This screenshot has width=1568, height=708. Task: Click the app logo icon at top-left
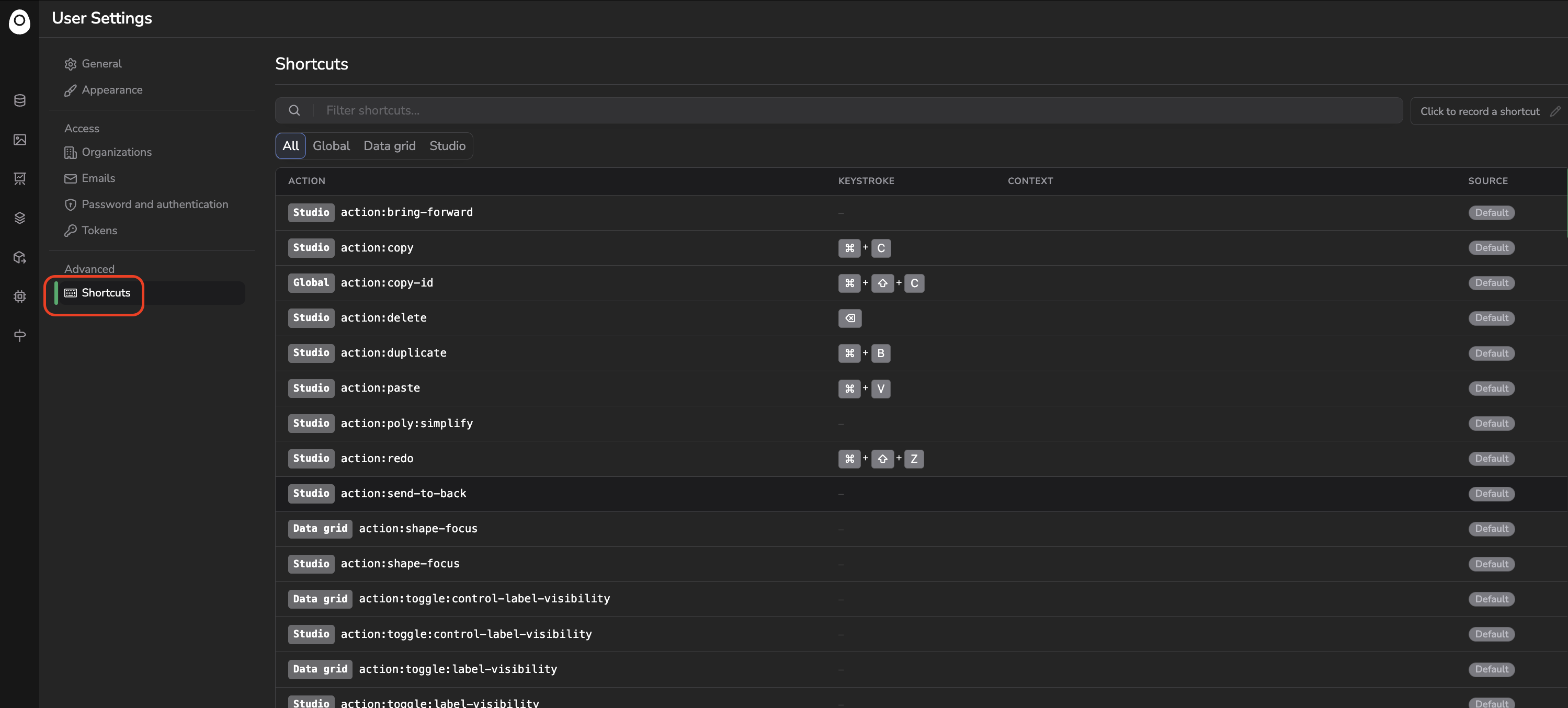19,21
